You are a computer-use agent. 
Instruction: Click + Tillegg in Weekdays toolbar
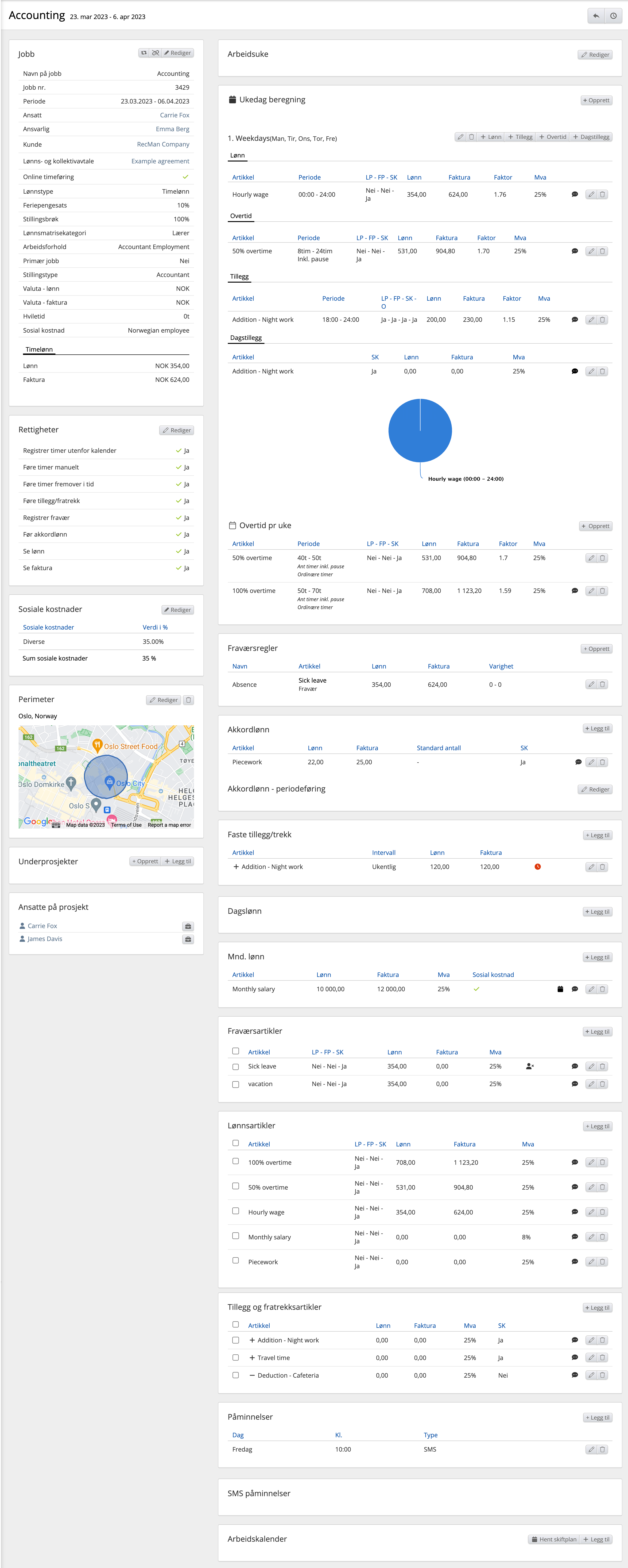pos(520,137)
